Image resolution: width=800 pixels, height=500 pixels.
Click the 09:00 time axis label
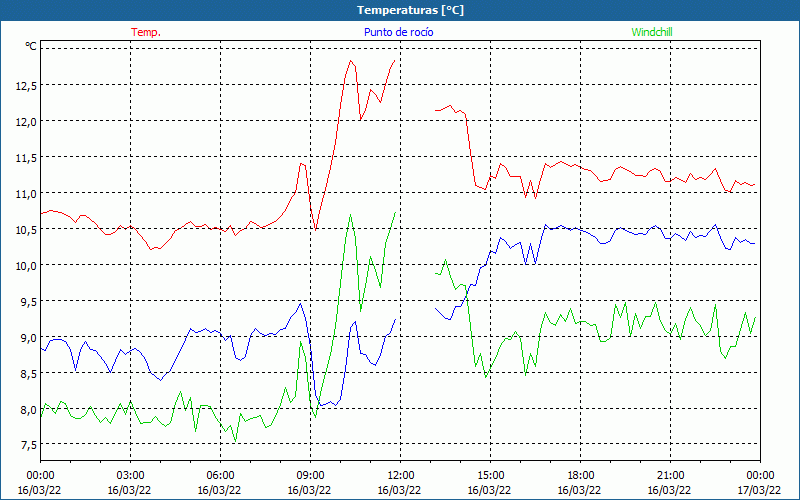[310, 476]
